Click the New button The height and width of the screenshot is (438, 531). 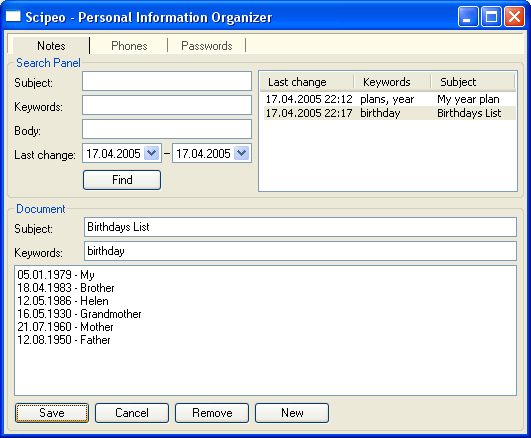point(292,413)
